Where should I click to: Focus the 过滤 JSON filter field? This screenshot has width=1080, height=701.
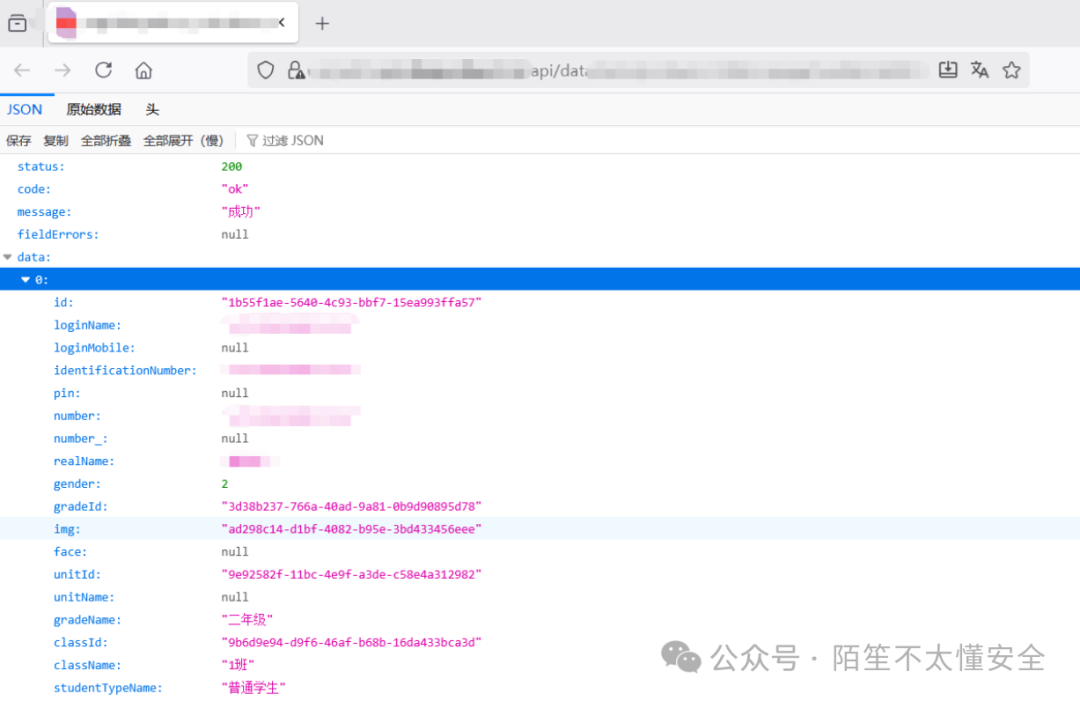[293, 140]
